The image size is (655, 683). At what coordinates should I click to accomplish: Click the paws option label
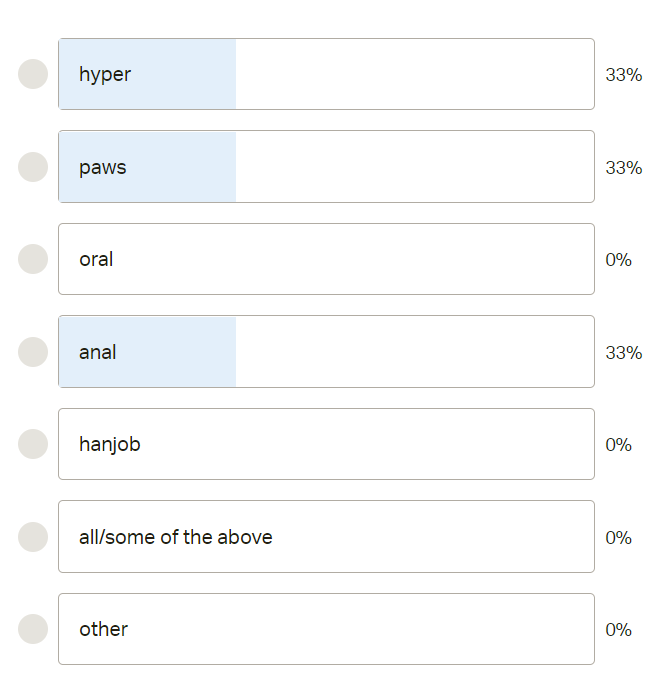(x=103, y=167)
